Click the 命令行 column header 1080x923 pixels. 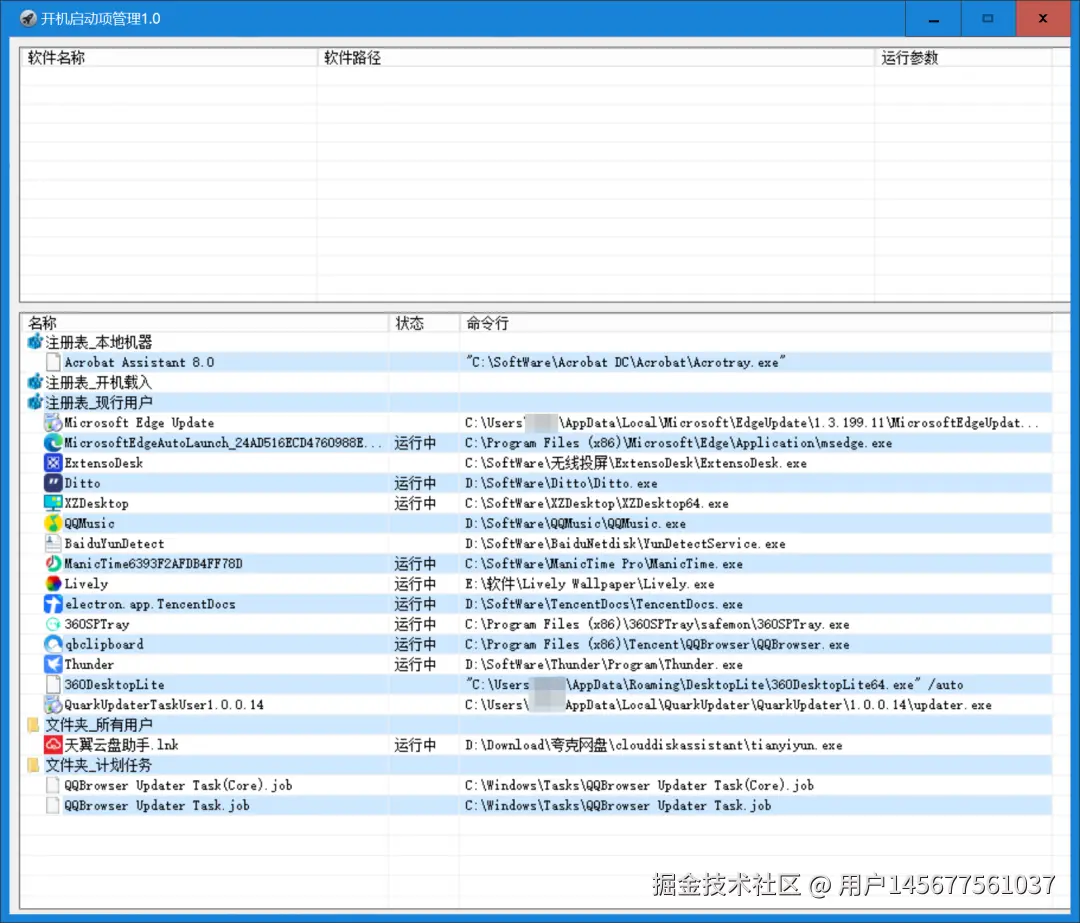tap(756, 323)
